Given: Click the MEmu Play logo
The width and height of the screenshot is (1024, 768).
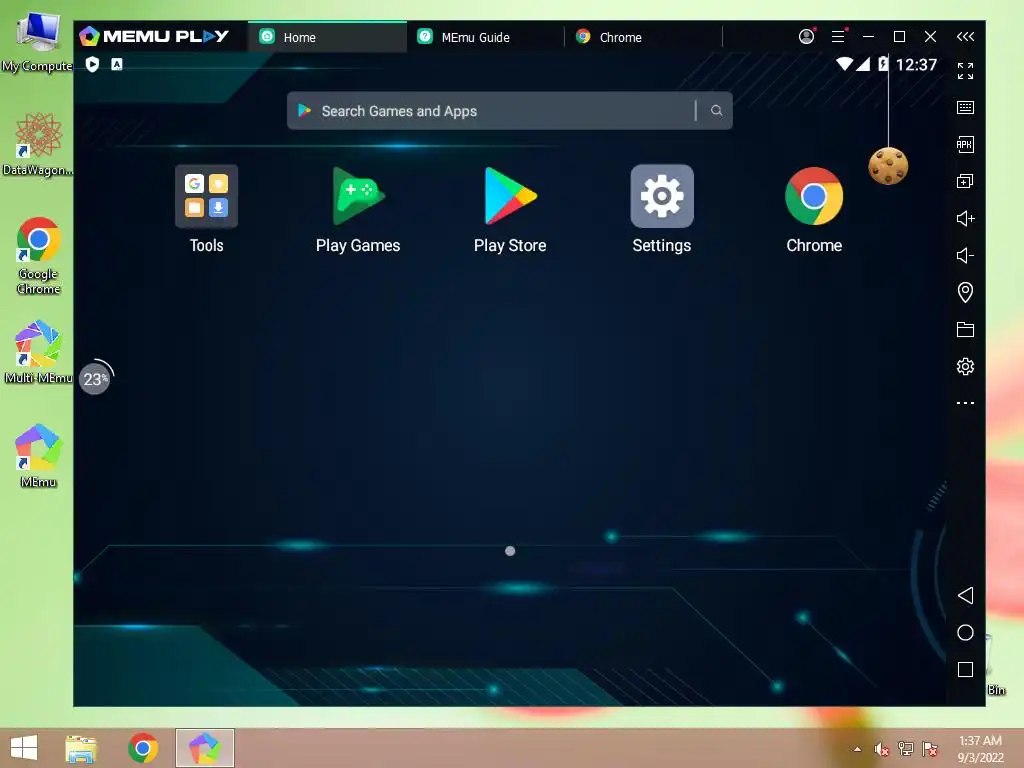Looking at the screenshot, I should coord(154,36).
